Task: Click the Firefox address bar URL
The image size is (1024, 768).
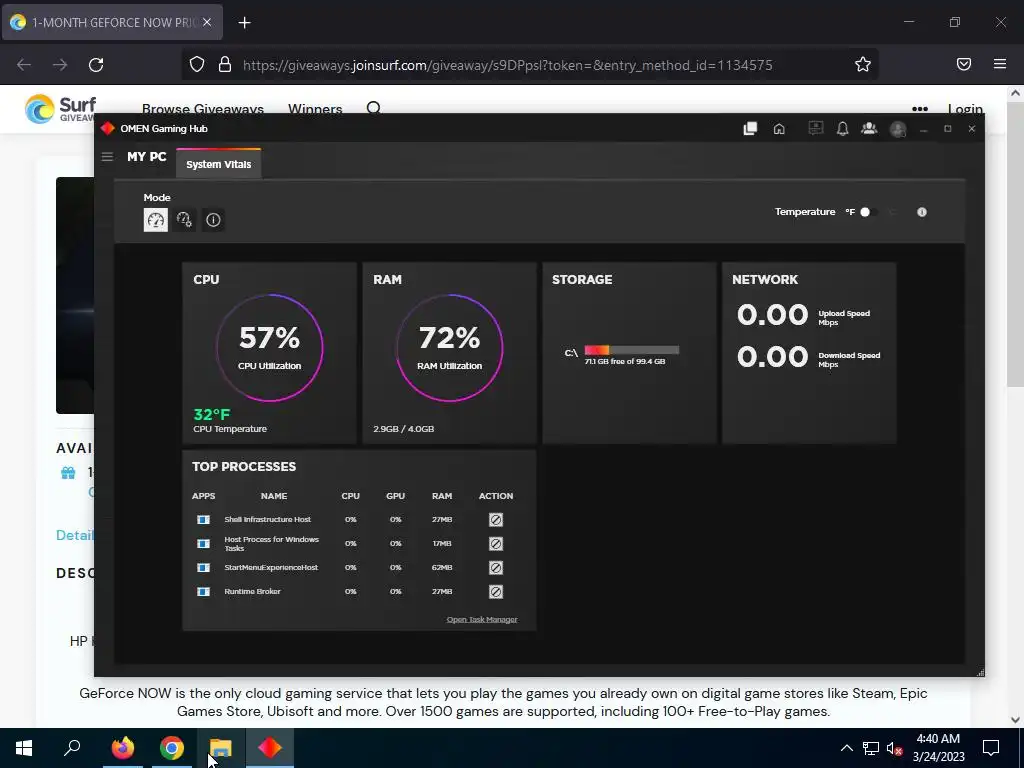Action: (x=507, y=65)
